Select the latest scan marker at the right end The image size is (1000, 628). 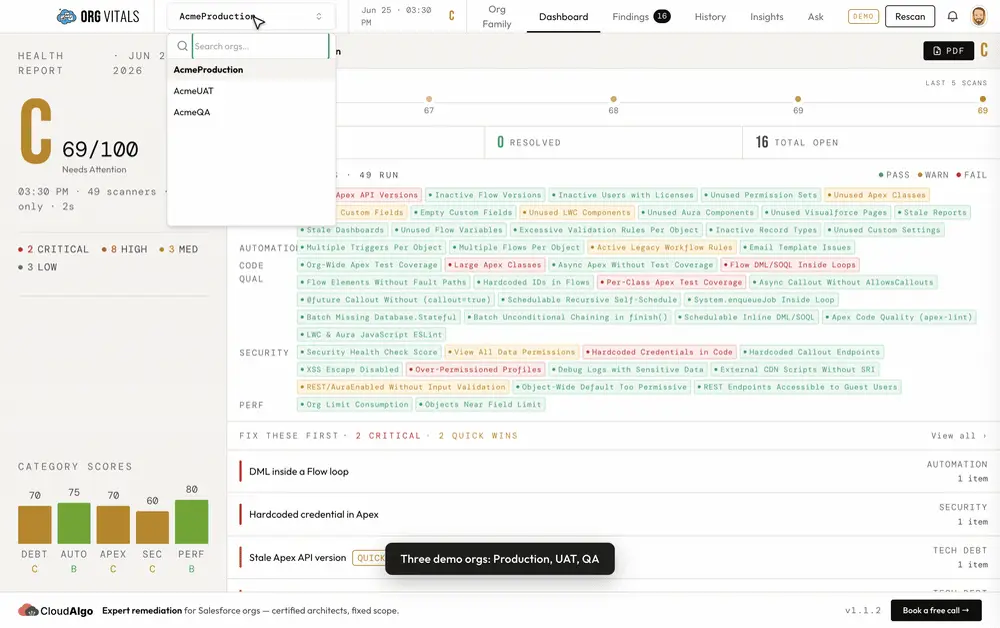coord(982,99)
